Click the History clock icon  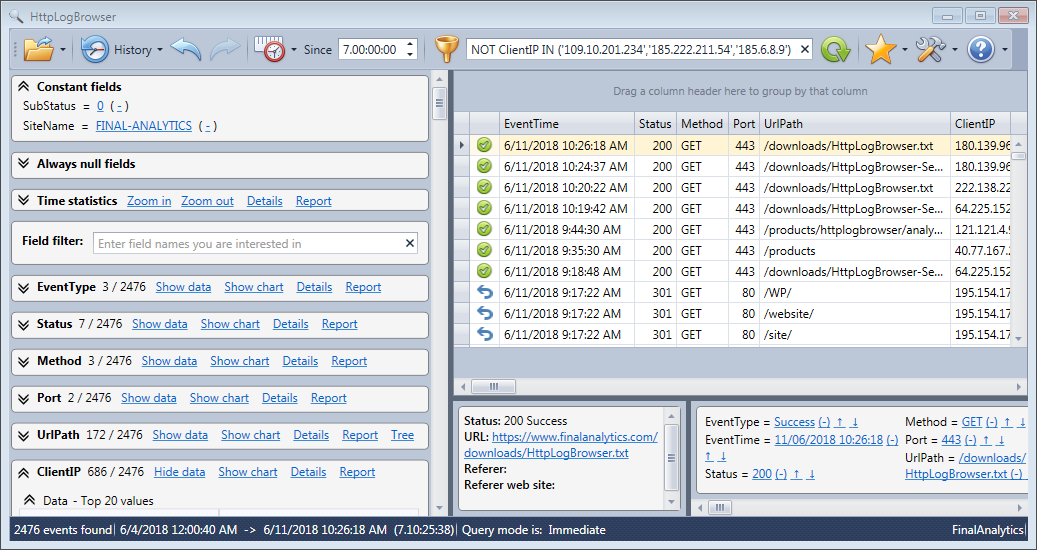(x=95, y=50)
